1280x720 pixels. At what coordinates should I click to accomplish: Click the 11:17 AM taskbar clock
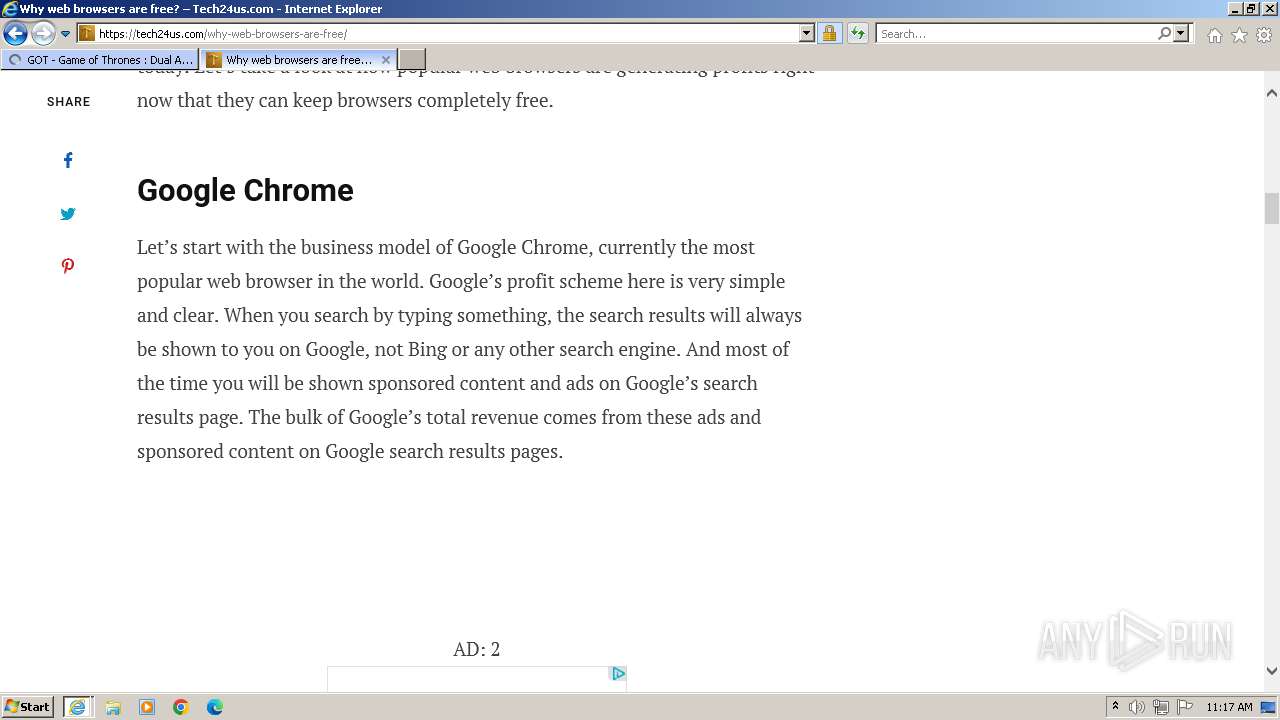tap(1229, 707)
